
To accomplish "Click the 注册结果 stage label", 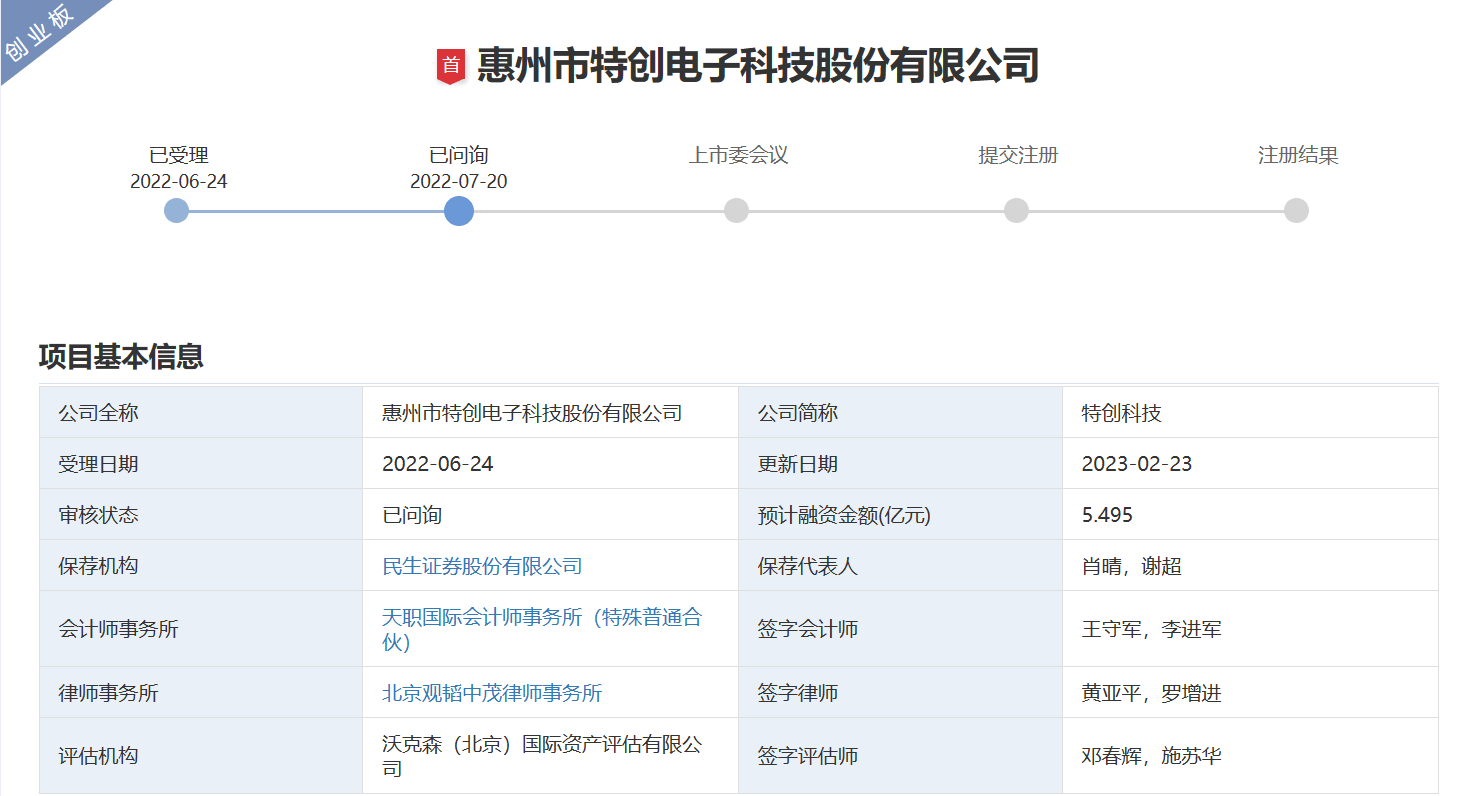I will click(1298, 155).
